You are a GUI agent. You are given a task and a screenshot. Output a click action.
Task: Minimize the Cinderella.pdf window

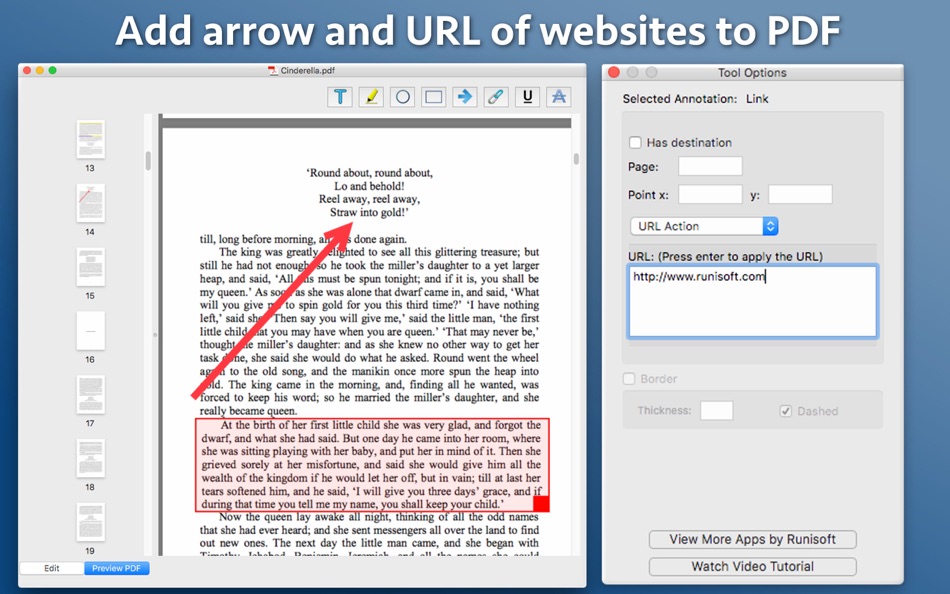click(39, 70)
